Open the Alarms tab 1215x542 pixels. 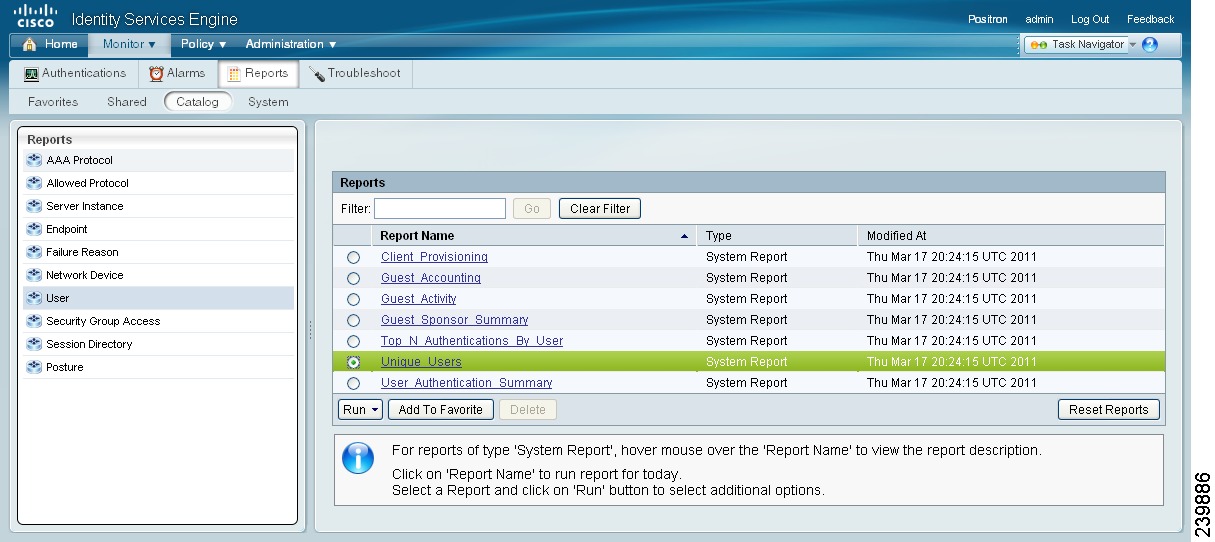coord(177,74)
